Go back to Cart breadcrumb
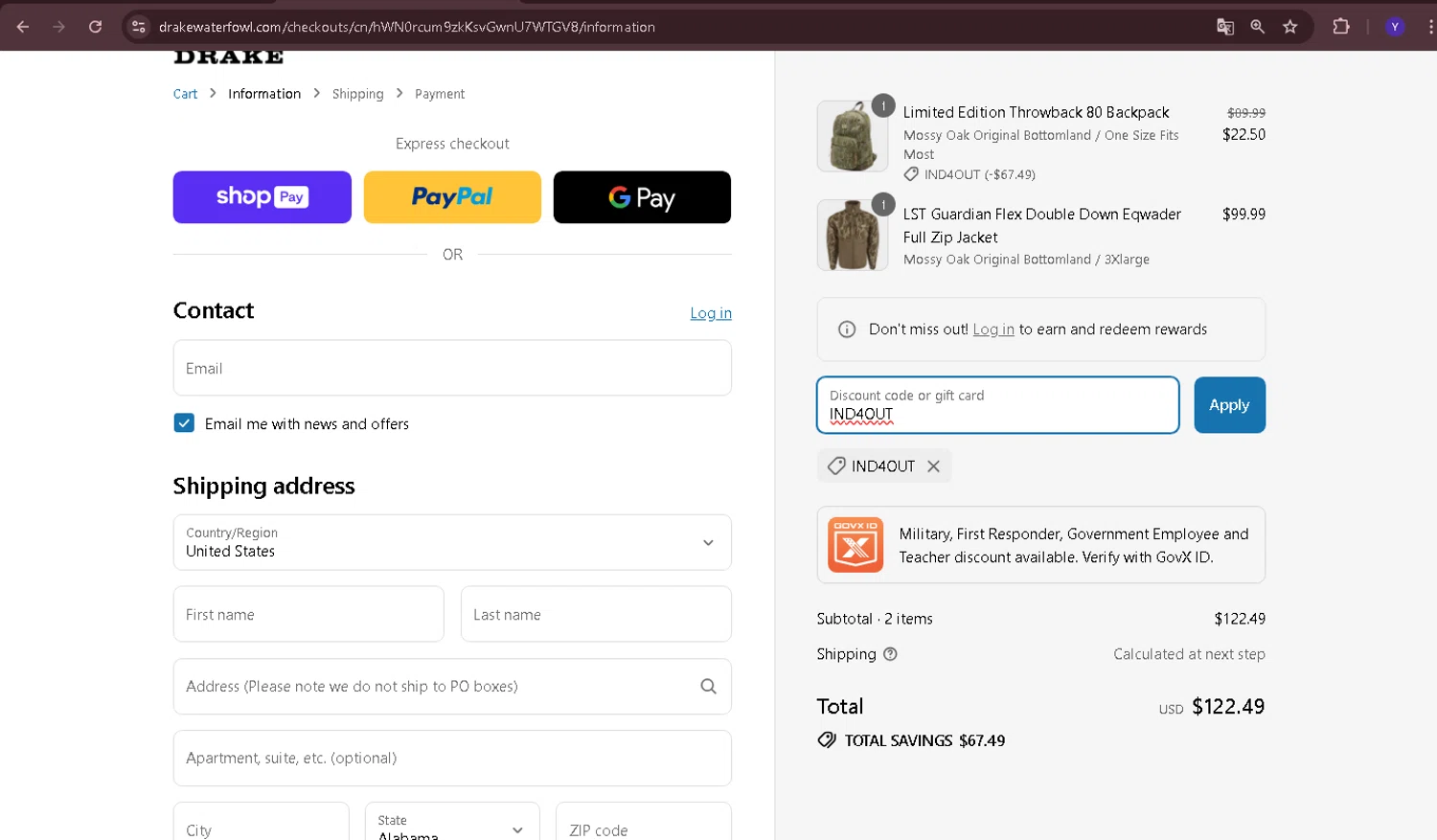Screen dimensions: 1437x840 click(x=185, y=94)
